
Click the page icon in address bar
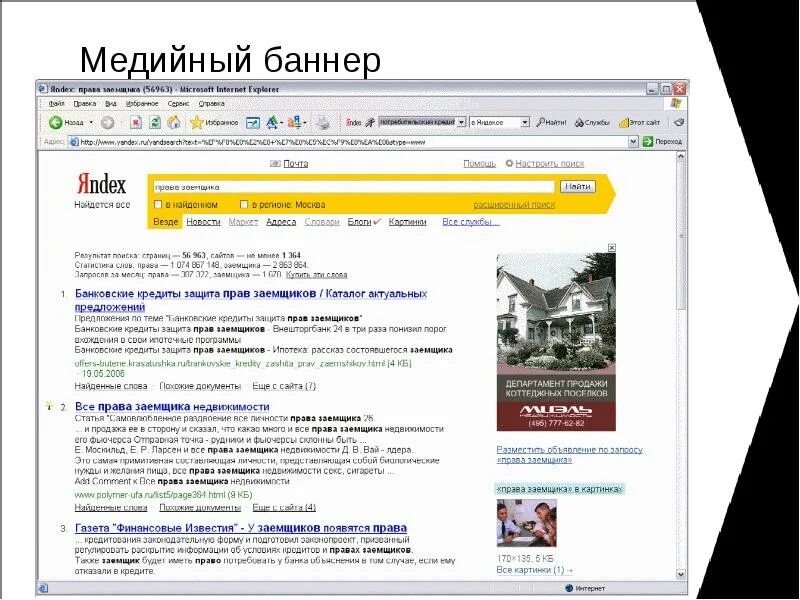tap(74, 141)
